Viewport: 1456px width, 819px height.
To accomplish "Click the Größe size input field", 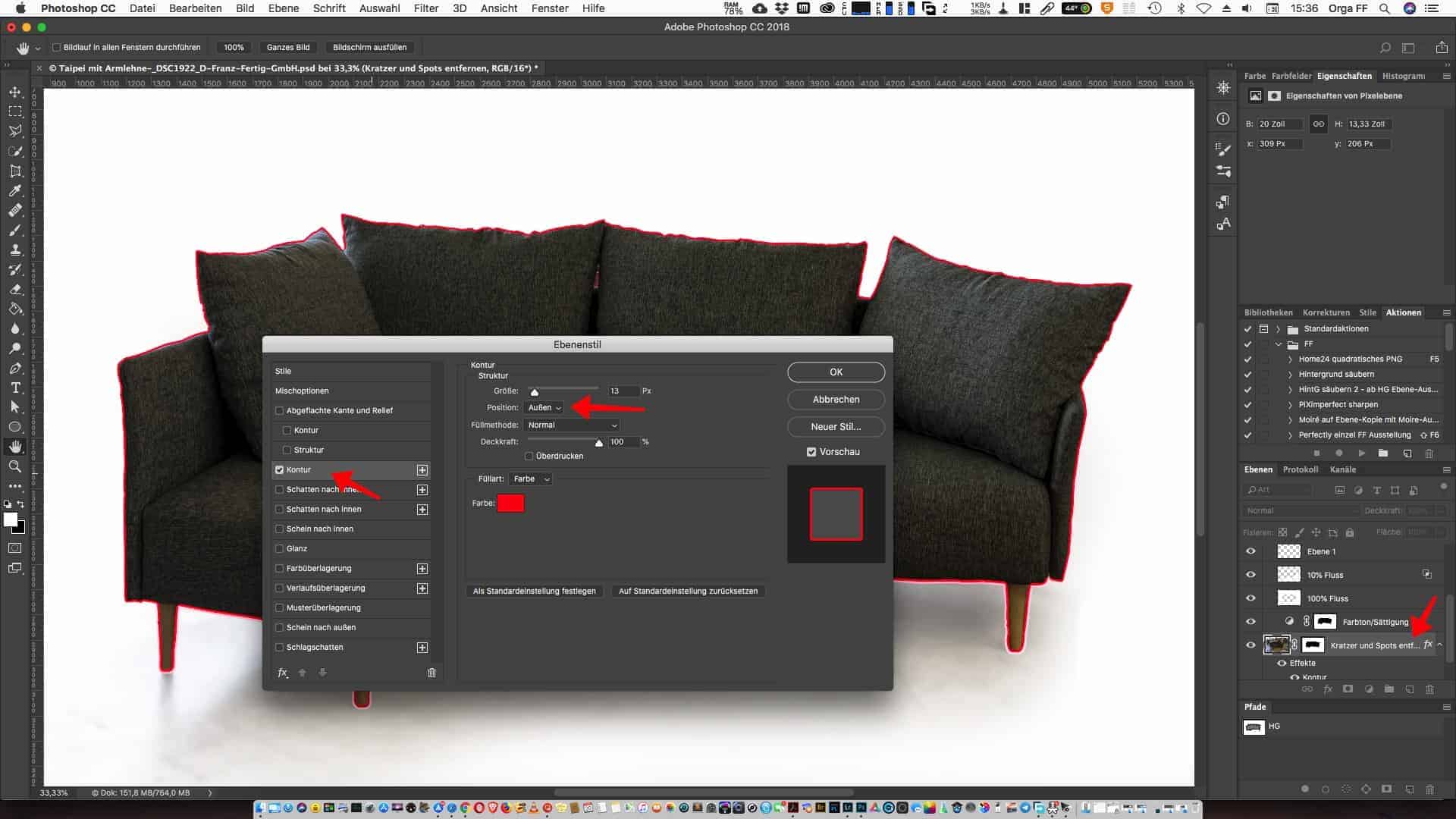I will pyautogui.click(x=622, y=391).
